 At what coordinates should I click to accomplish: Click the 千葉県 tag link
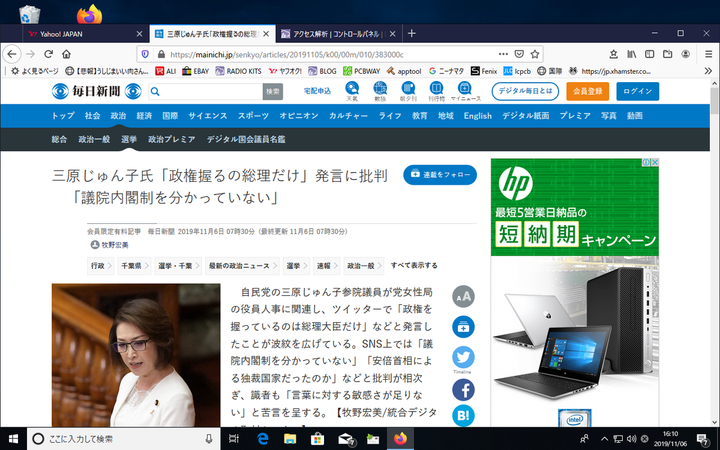point(131,265)
